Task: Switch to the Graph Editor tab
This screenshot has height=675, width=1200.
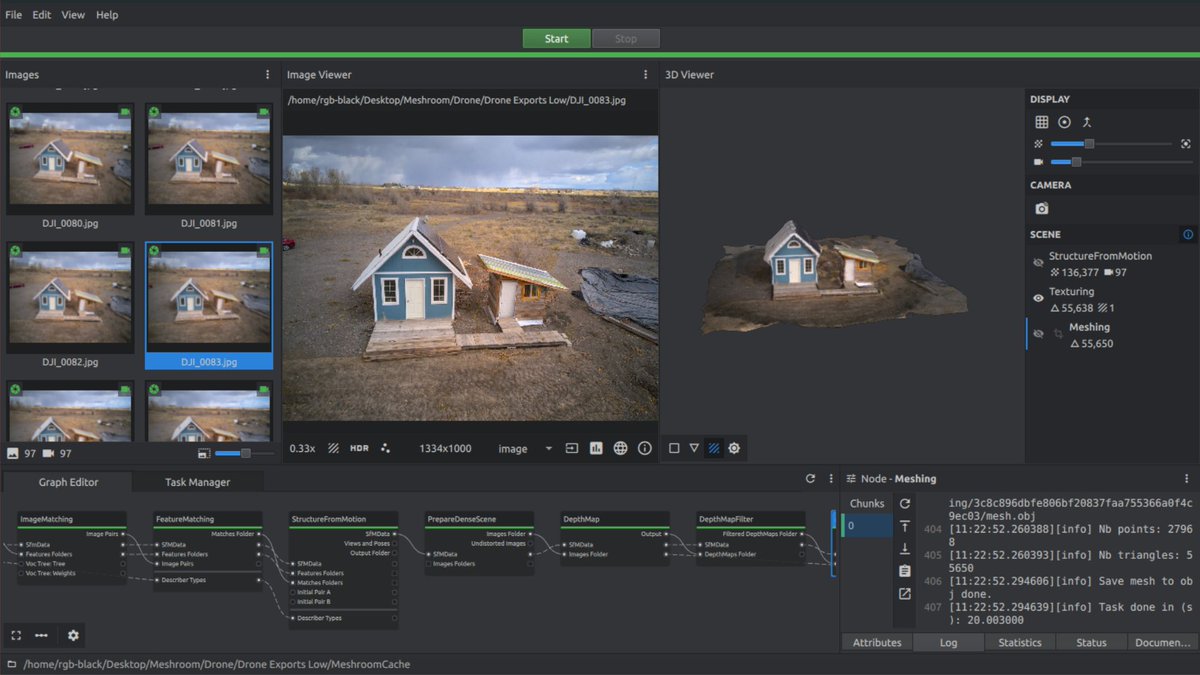Action: point(68,482)
